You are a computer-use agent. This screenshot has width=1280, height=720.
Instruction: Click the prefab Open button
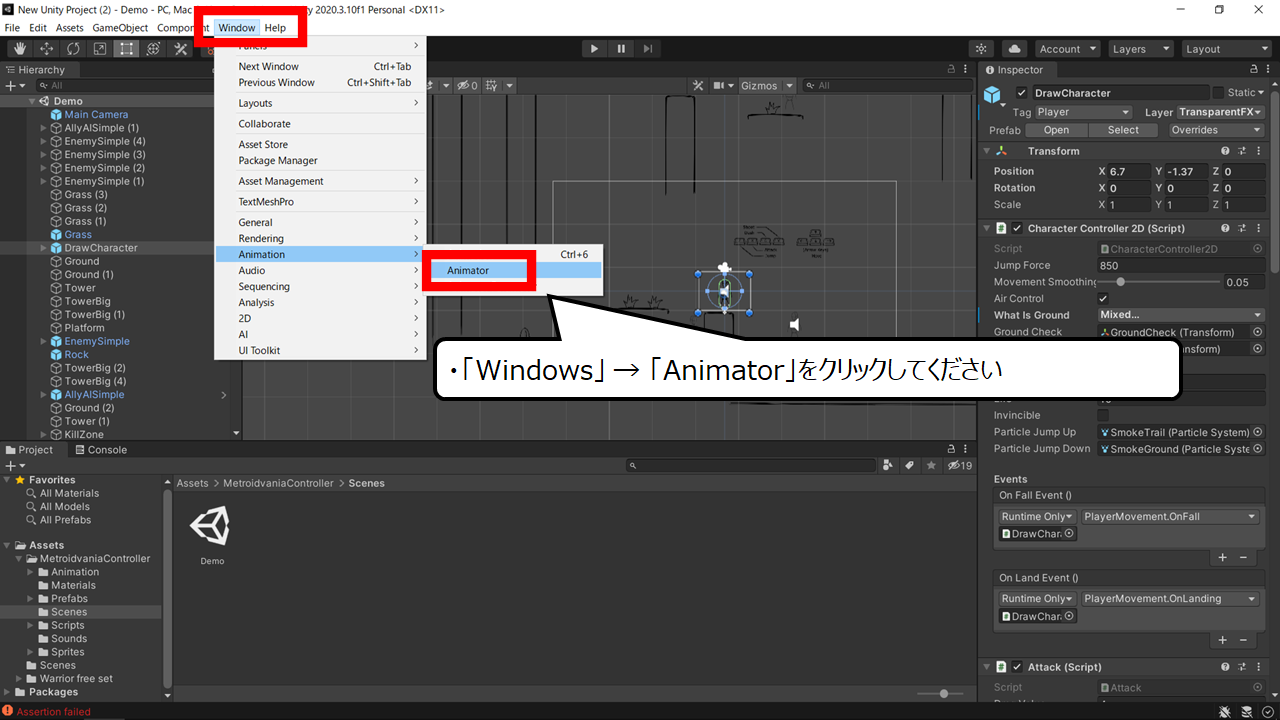1056,130
